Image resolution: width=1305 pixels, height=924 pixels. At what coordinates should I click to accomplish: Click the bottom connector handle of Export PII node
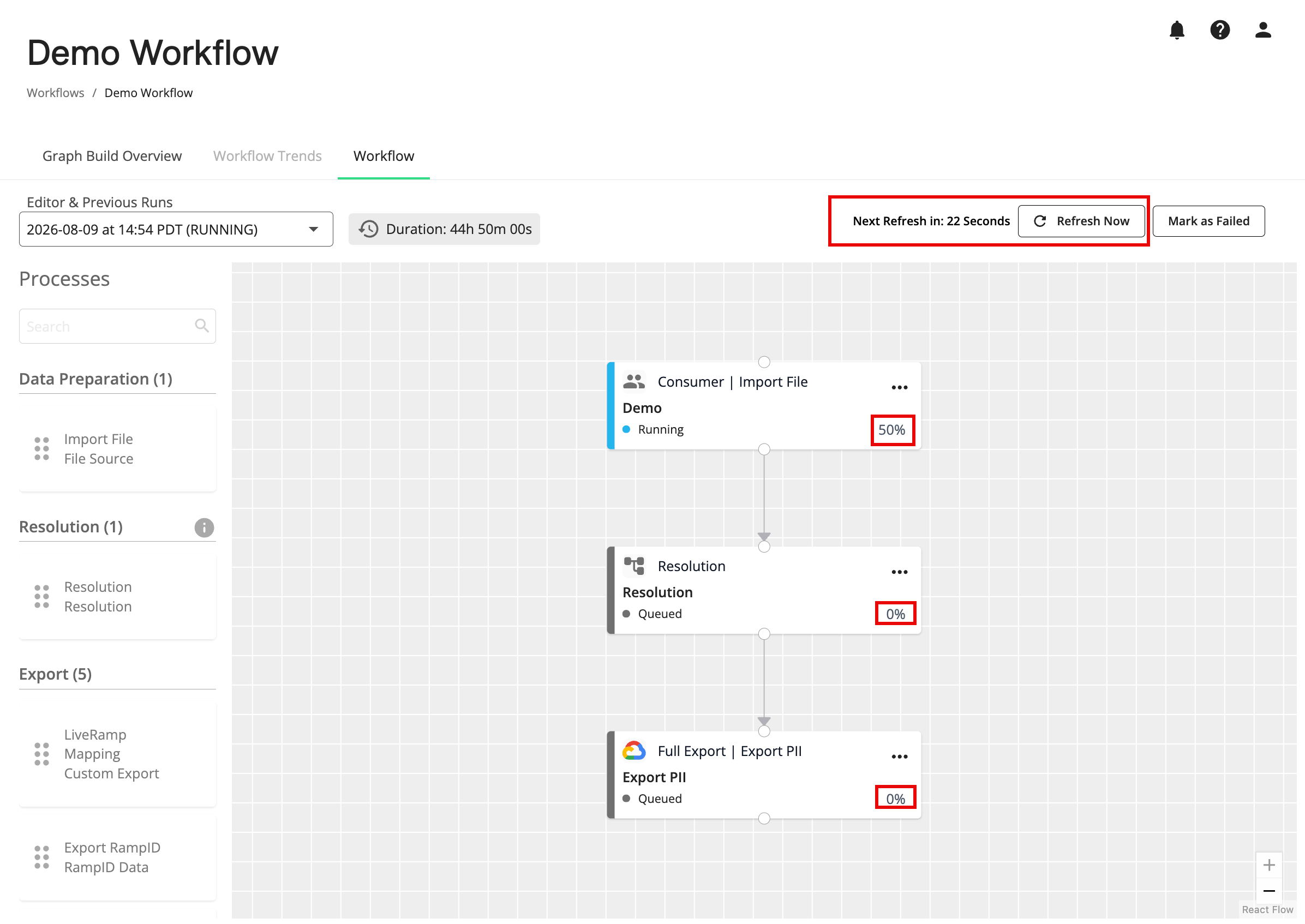pyautogui.click(x=764, y=818)
